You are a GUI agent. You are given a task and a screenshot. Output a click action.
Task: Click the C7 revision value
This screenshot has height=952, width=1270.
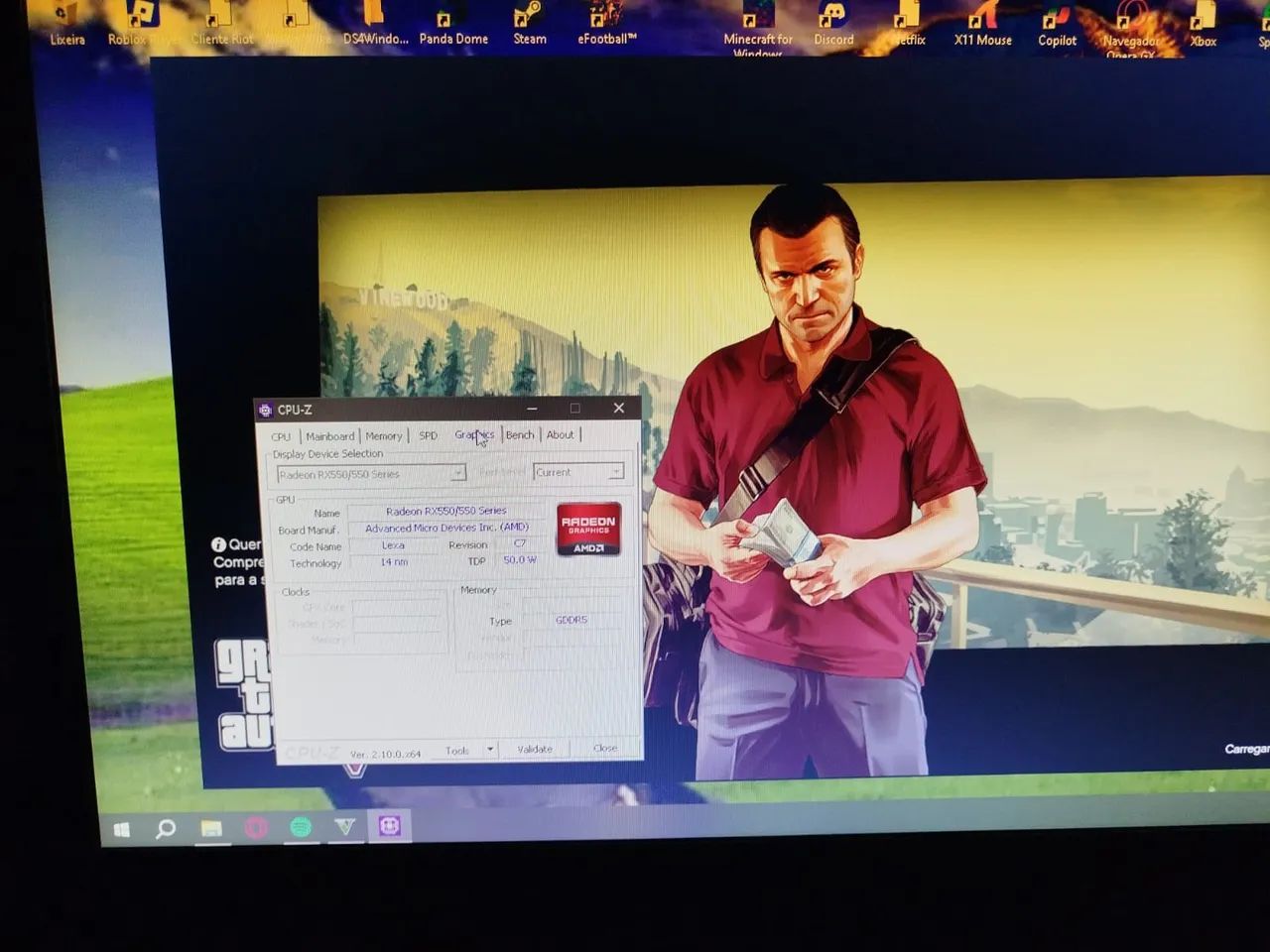click(519, 543)
